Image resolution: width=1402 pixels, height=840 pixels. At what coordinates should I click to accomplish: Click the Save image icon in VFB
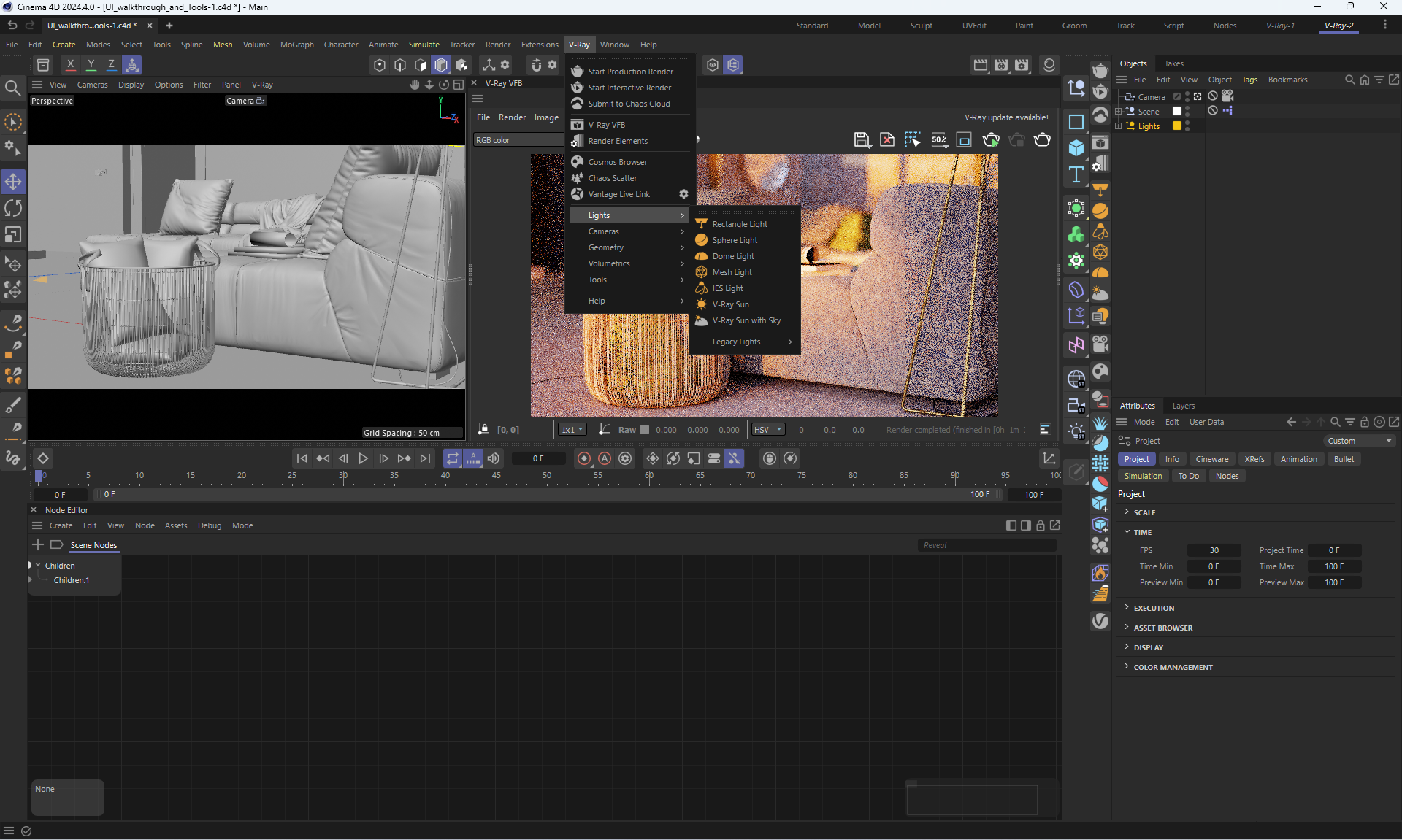coord(862,140)
